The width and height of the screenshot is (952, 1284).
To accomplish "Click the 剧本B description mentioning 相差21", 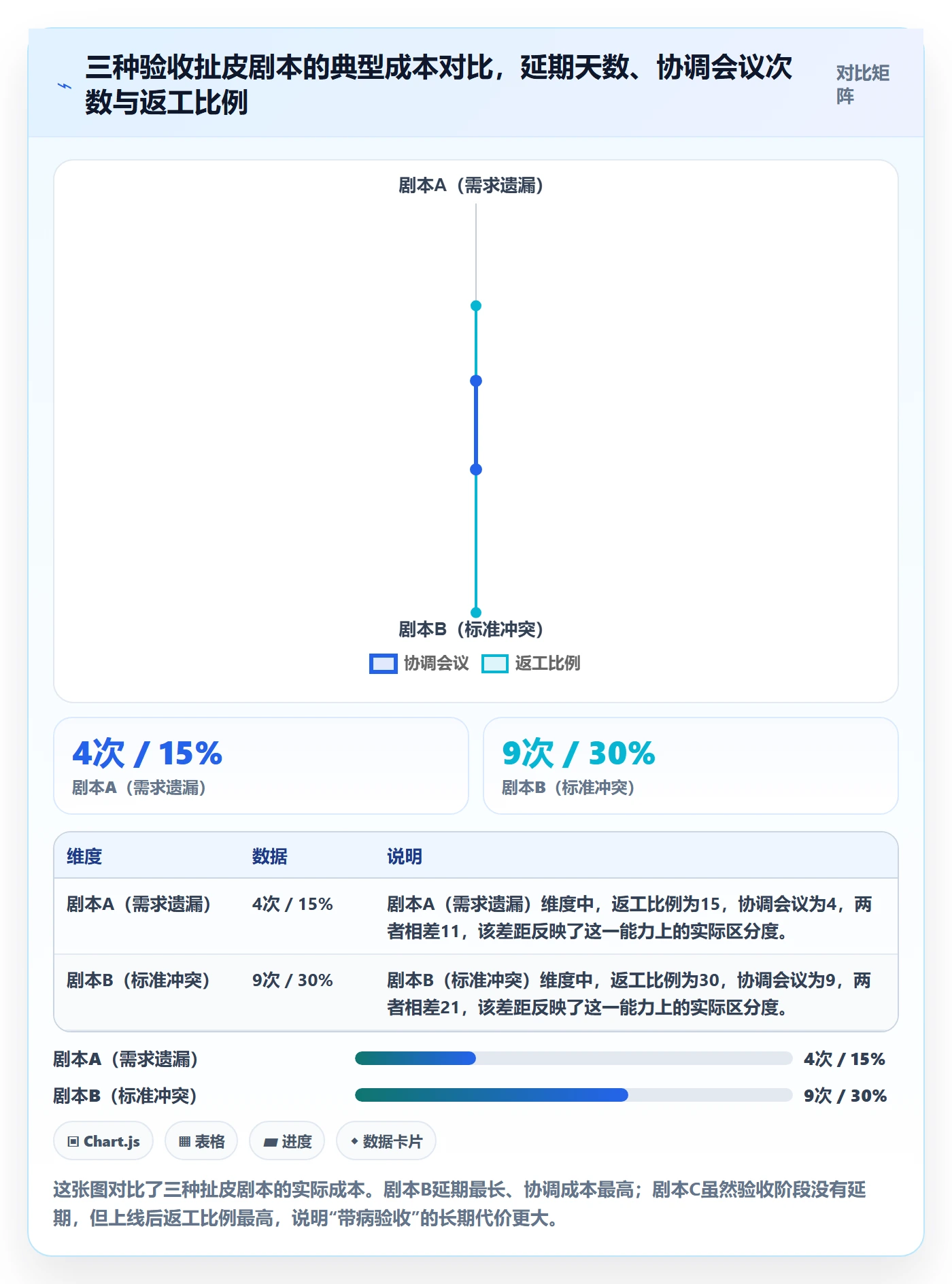I will (x=629, y=994).
